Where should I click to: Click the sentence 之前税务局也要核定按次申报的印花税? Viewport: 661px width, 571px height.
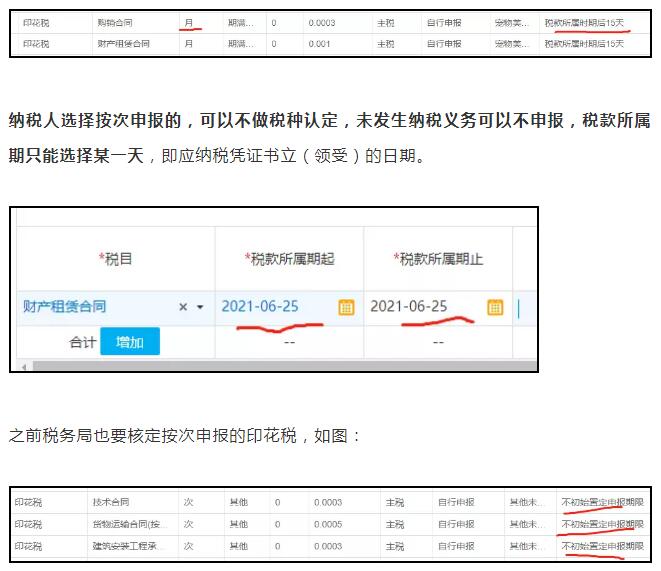pyautogui.click(x=153, y=435)
